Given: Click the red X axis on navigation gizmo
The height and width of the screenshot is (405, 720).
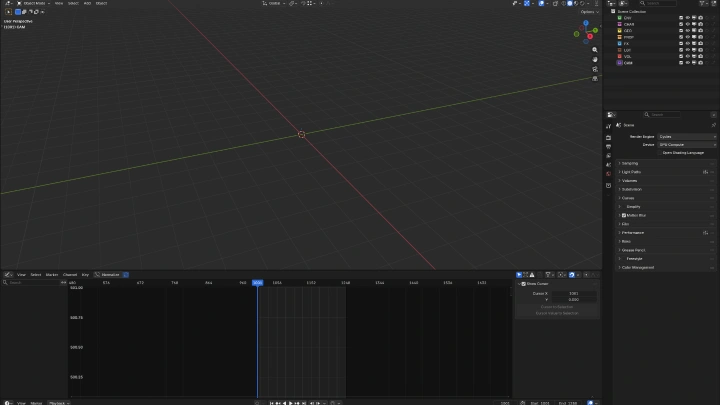Looking at the screenshot, I should pyautogui.click(x=590, y=36).
